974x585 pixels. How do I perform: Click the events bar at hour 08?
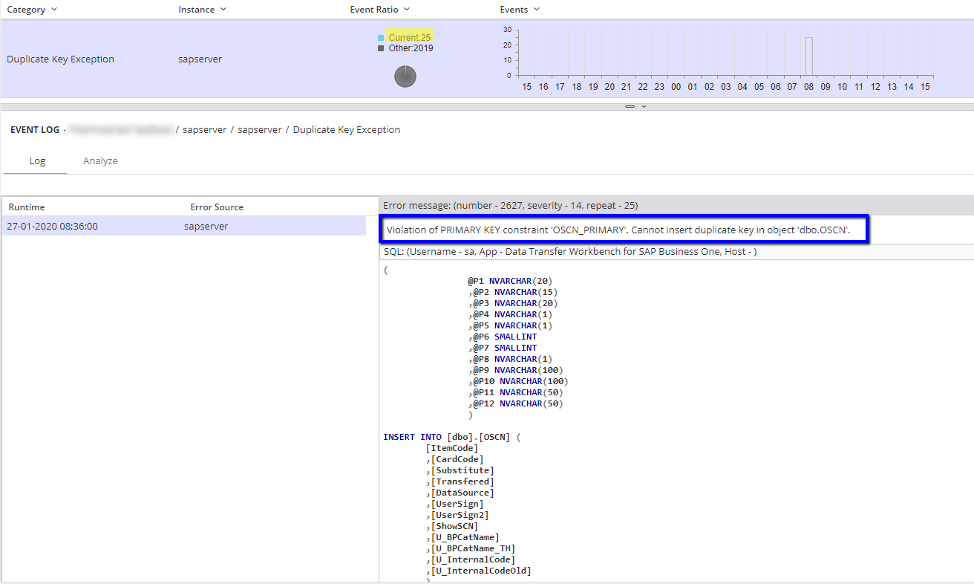809,56
